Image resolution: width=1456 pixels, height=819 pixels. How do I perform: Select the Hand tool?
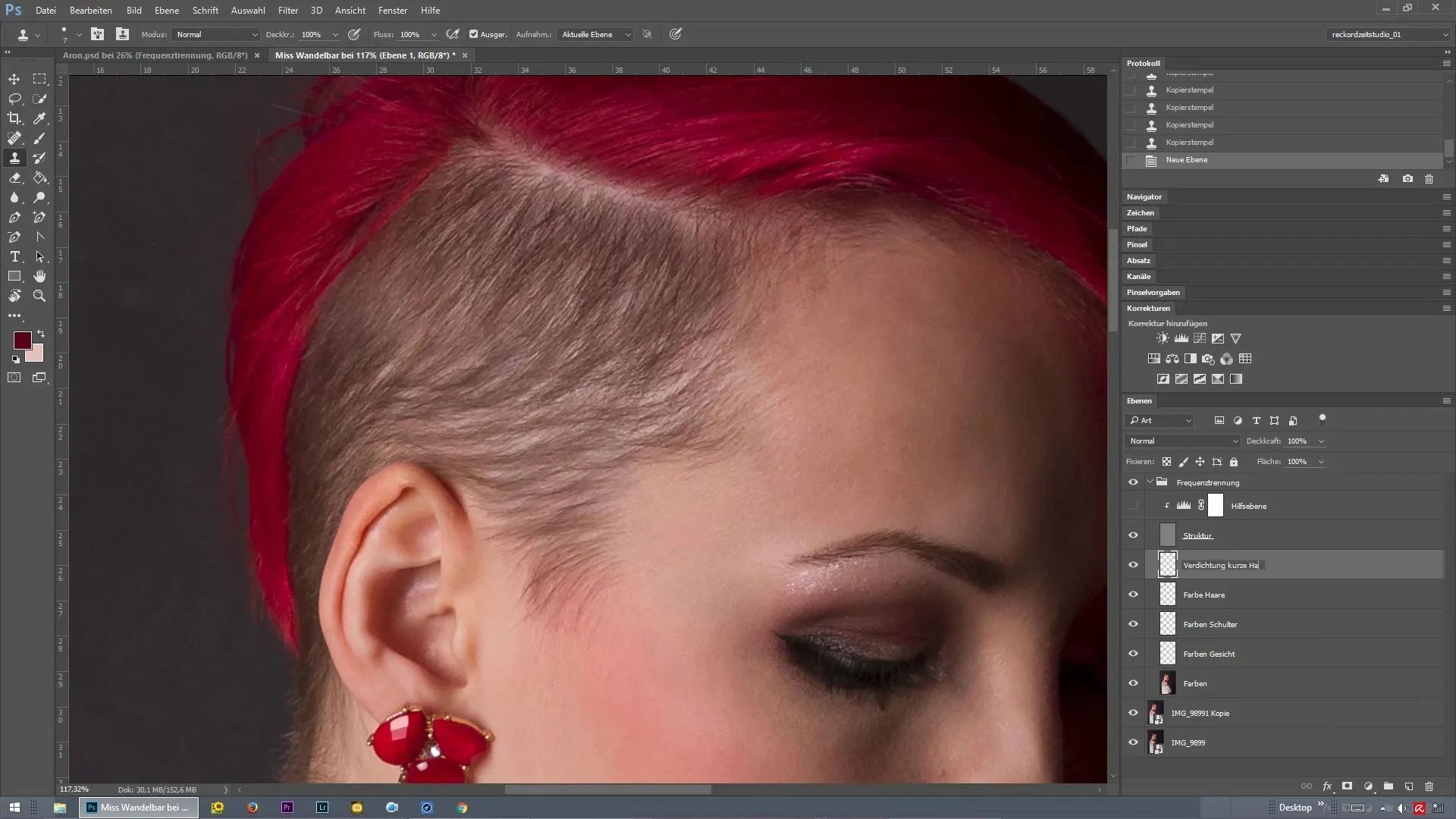tap(39, 276)
